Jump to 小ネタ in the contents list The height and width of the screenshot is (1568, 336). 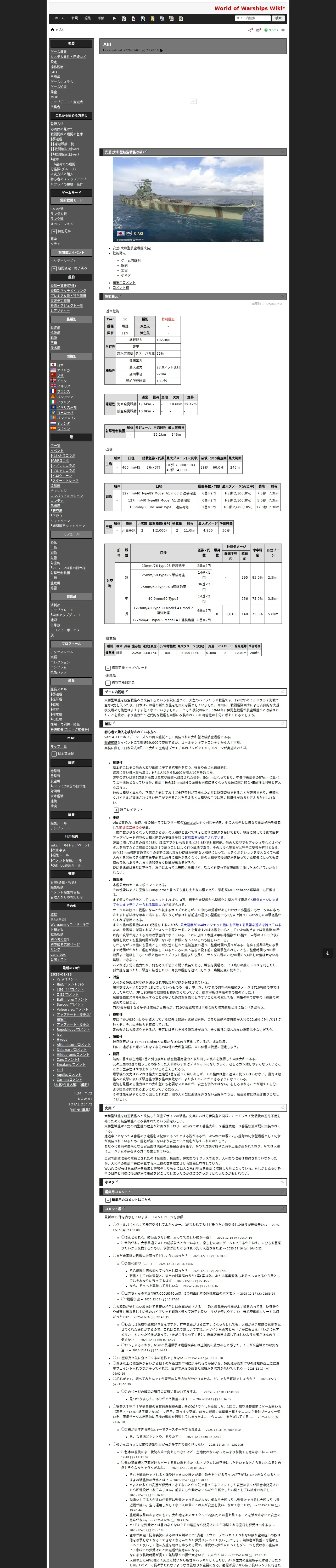pos(126,275)
